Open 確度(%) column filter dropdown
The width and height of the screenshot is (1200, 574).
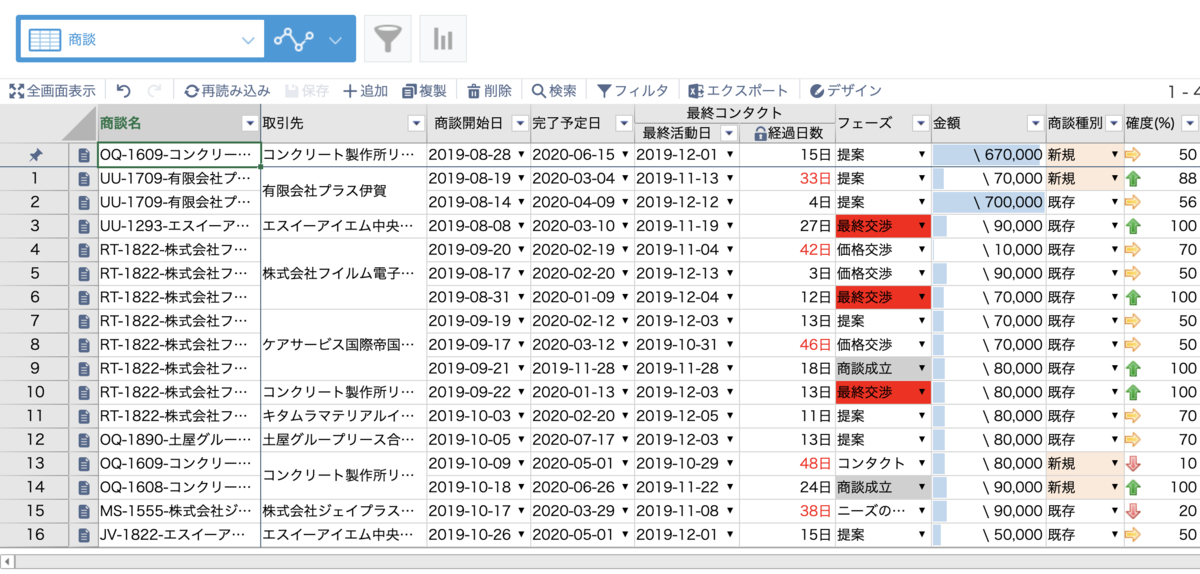pos(1189,123)
